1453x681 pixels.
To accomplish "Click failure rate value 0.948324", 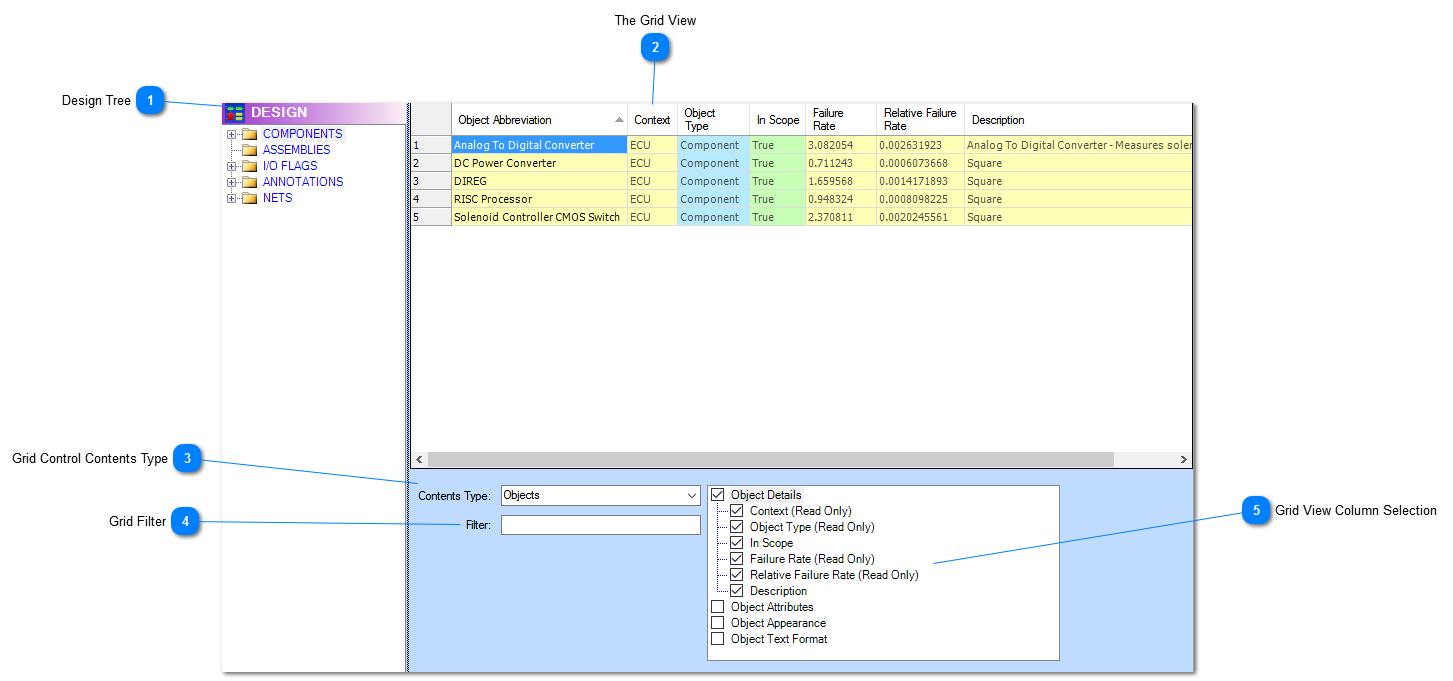I will pos(841,199).
